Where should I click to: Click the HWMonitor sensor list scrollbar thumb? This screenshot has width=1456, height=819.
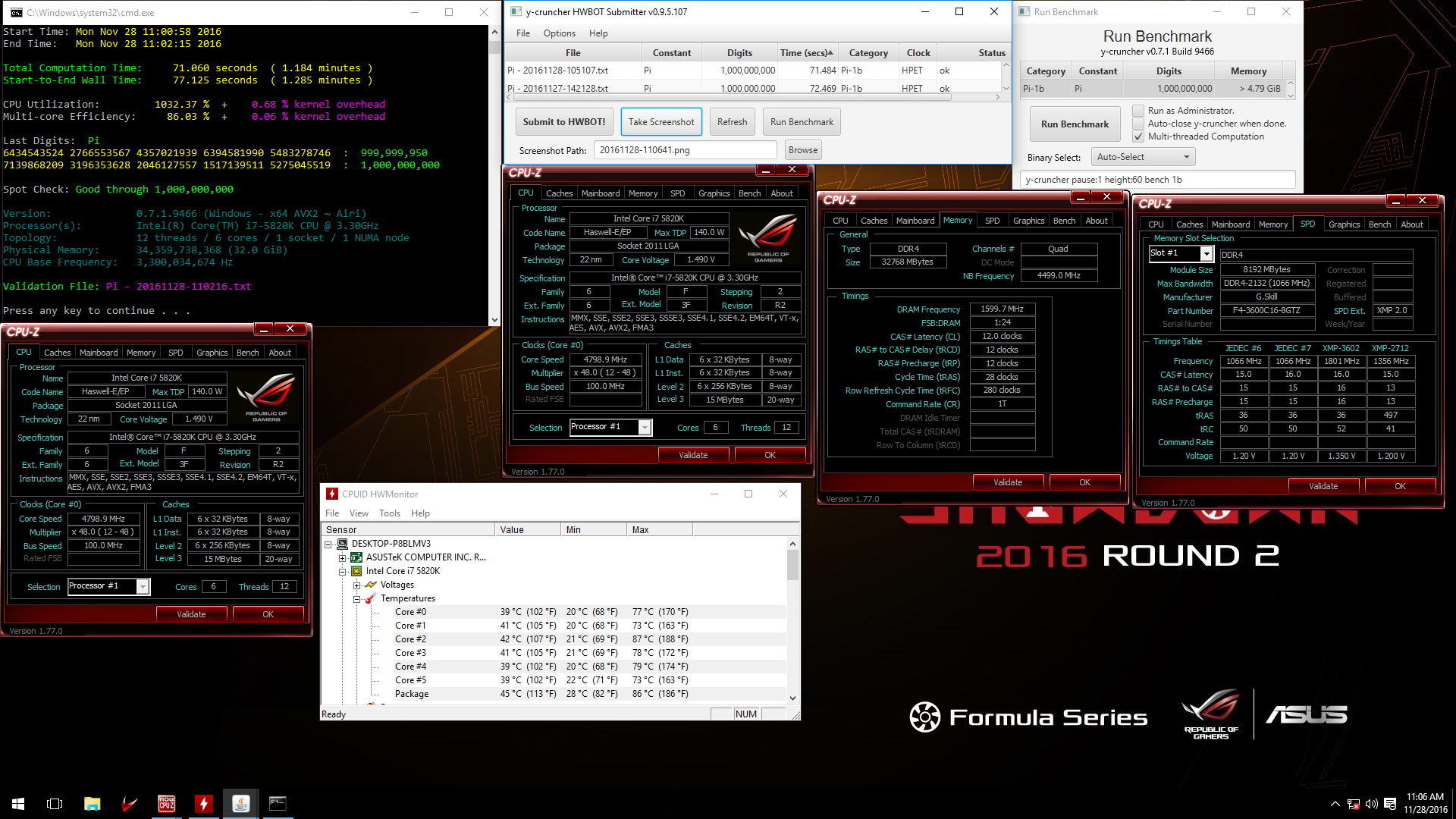(792, 565)
